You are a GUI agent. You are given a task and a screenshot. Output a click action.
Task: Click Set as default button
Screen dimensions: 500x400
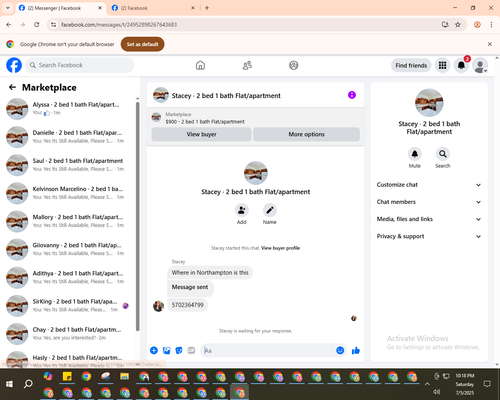[142, 44]
